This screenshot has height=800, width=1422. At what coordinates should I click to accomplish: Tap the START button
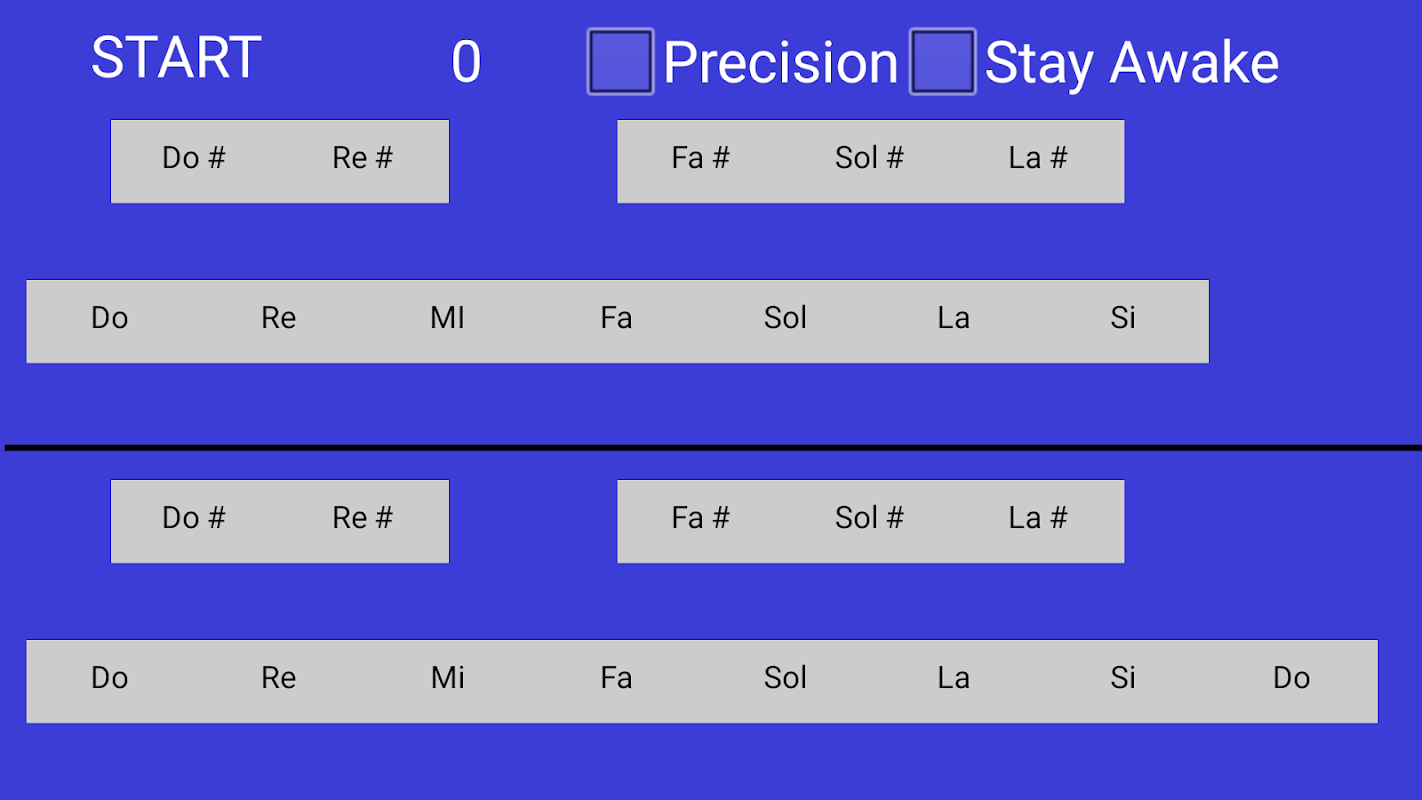[176, 58]
